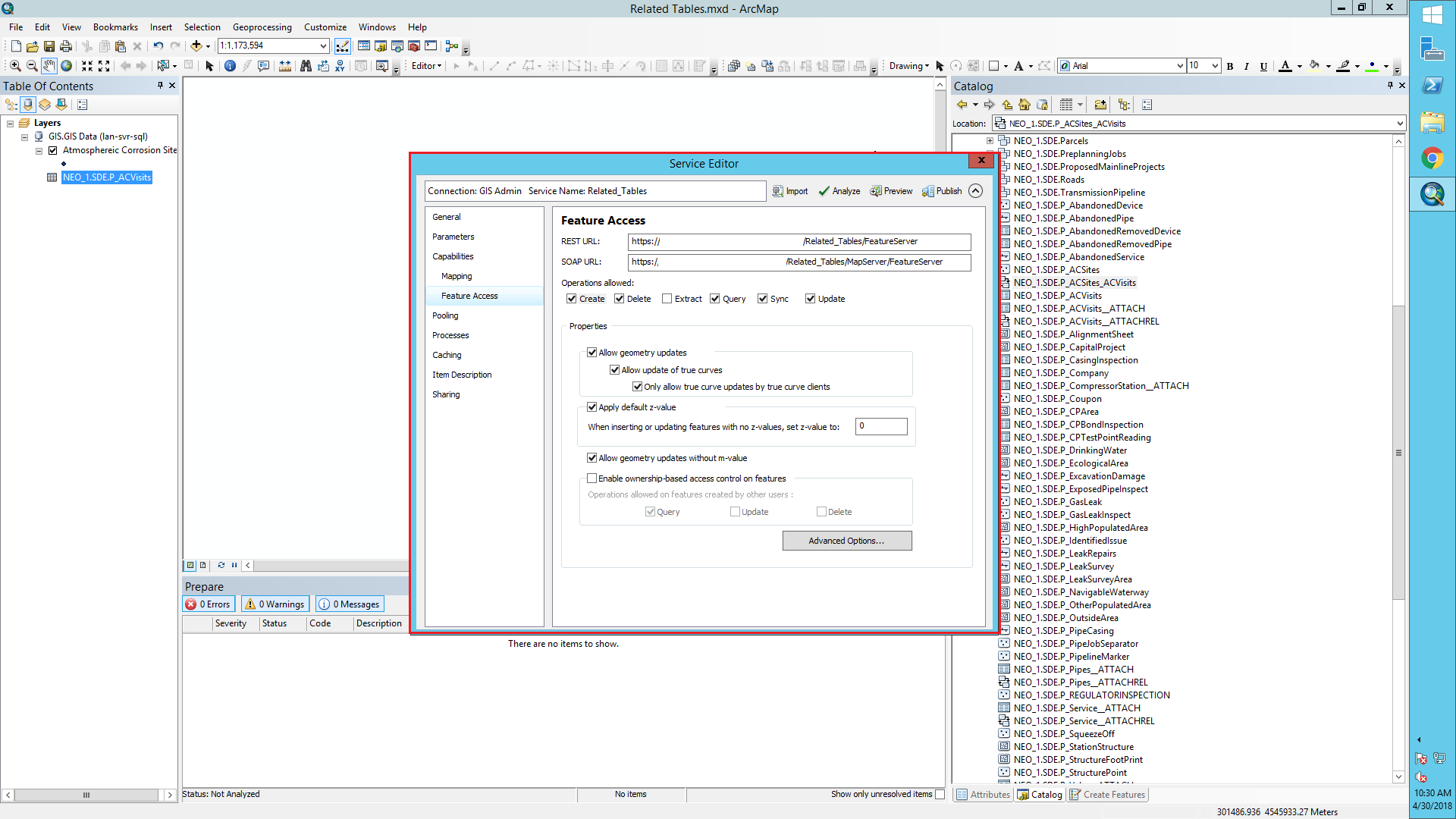Click the Analyze button
Image resolution: width=1456 pixels, height=819 pixels.
coord(839,191)
